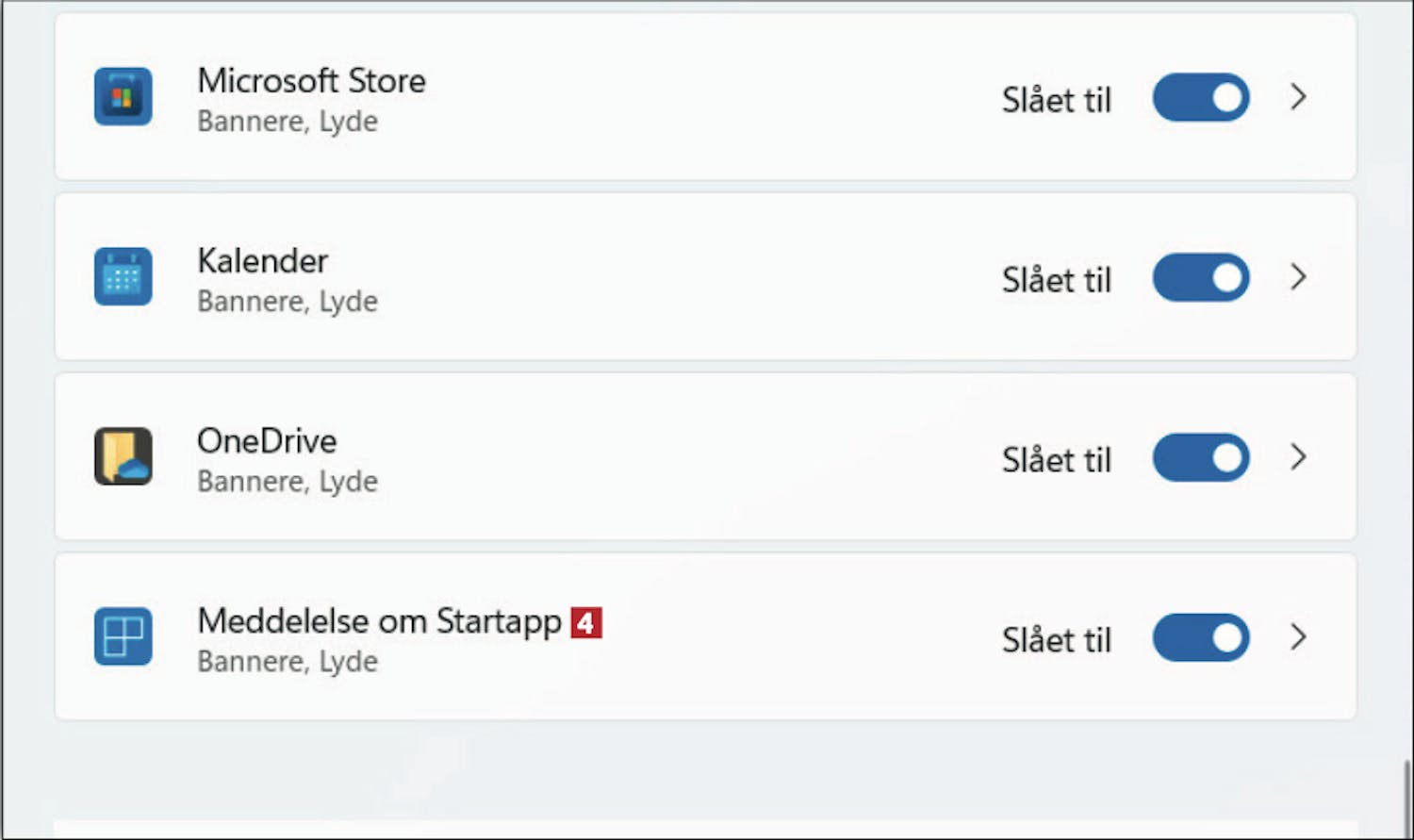Click Slået til label beside OneDrive
The width and height of the screenshot is (1414, 840).
click(1057, 460)
